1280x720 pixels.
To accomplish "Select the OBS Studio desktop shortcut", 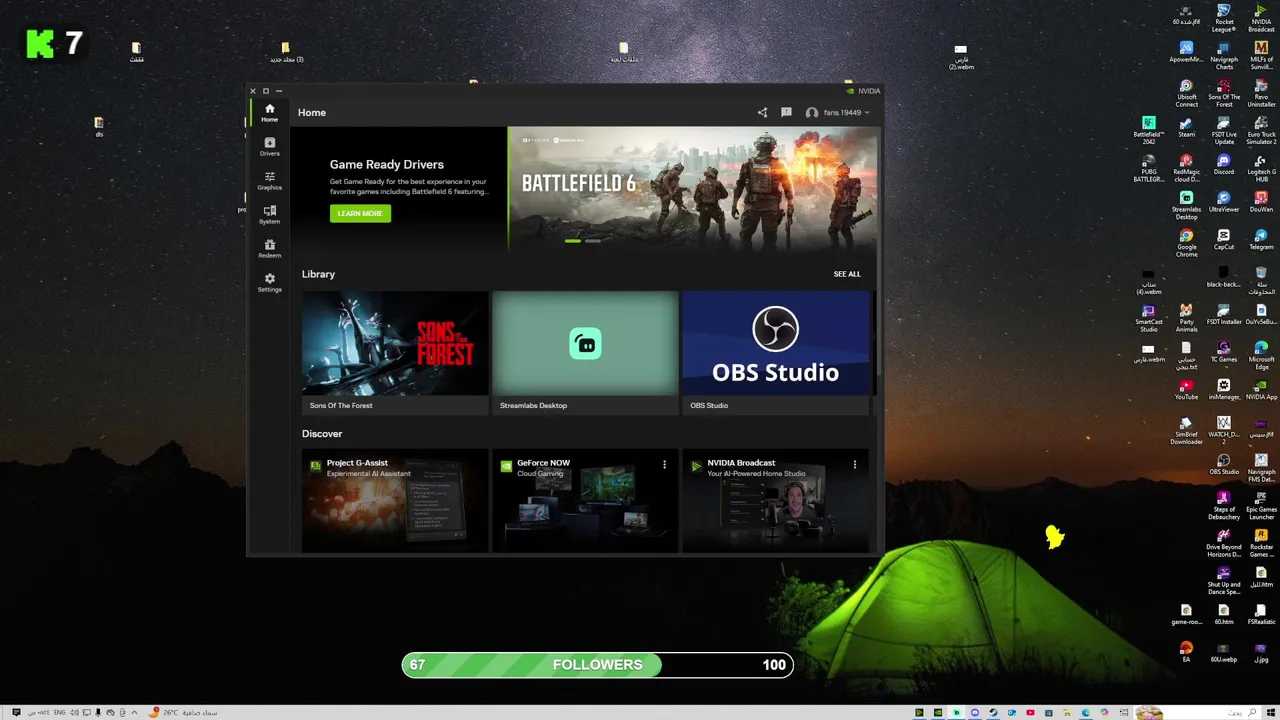I will pos(1224,464).
